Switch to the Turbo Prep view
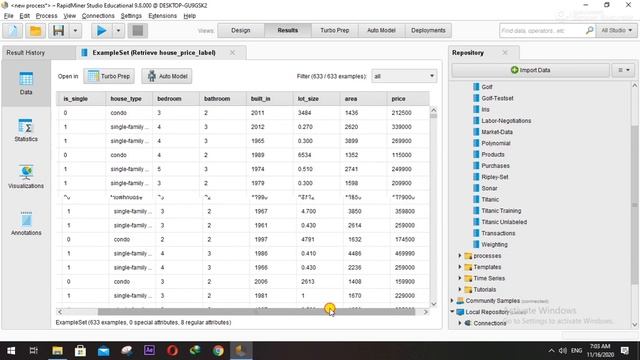 tap(335, 31)
